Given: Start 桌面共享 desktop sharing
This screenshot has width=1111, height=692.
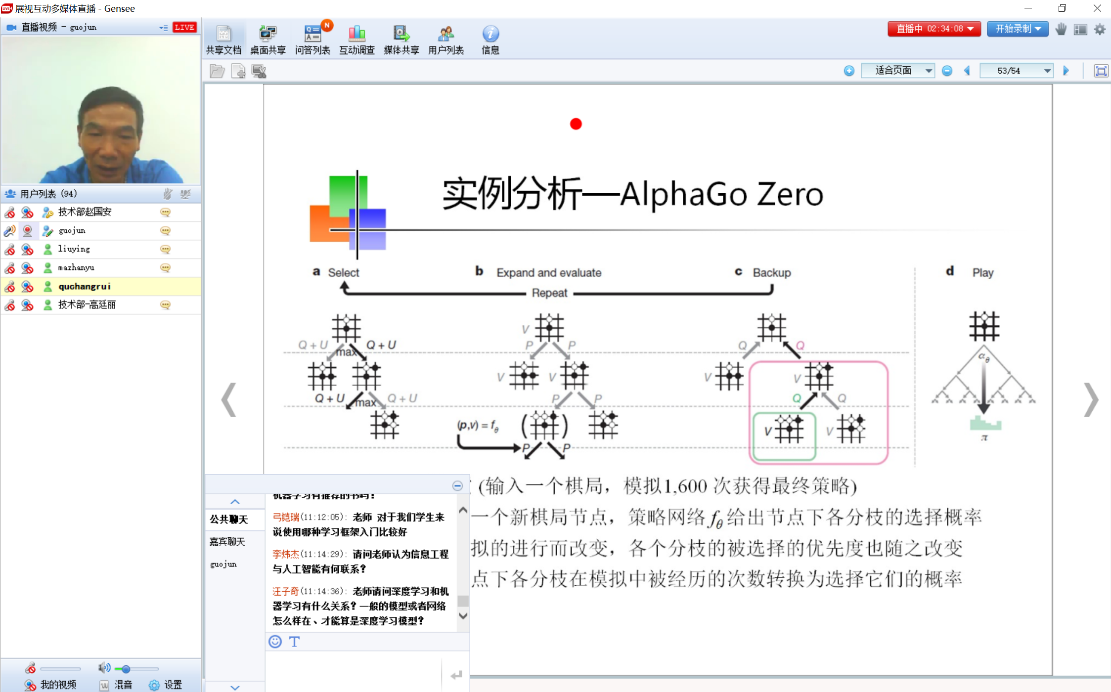Looking at the screenshot, I should [x=268, y=39].
